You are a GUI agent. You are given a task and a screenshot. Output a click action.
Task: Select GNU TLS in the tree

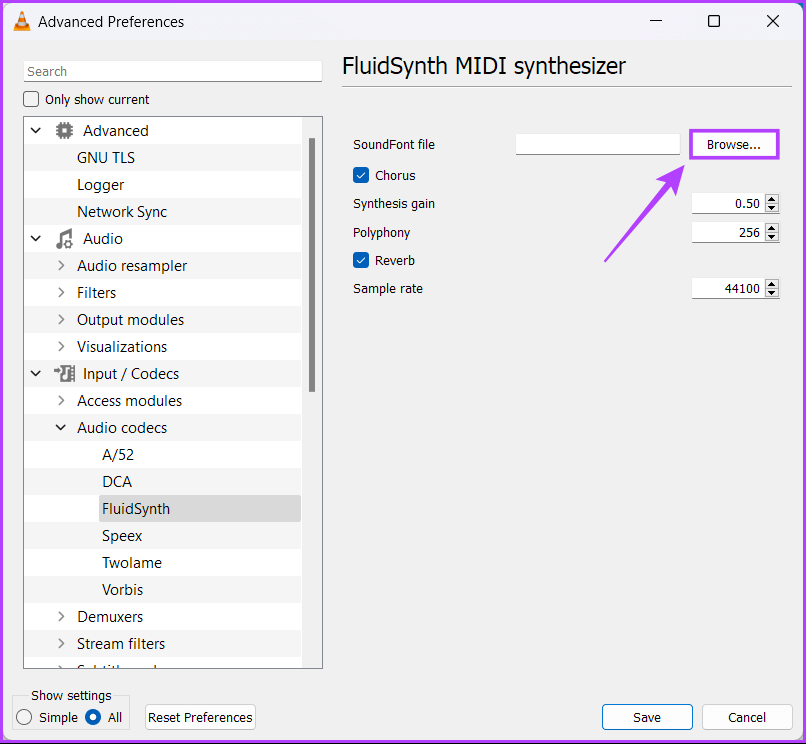pyautogui.click(x=106, y=158)
